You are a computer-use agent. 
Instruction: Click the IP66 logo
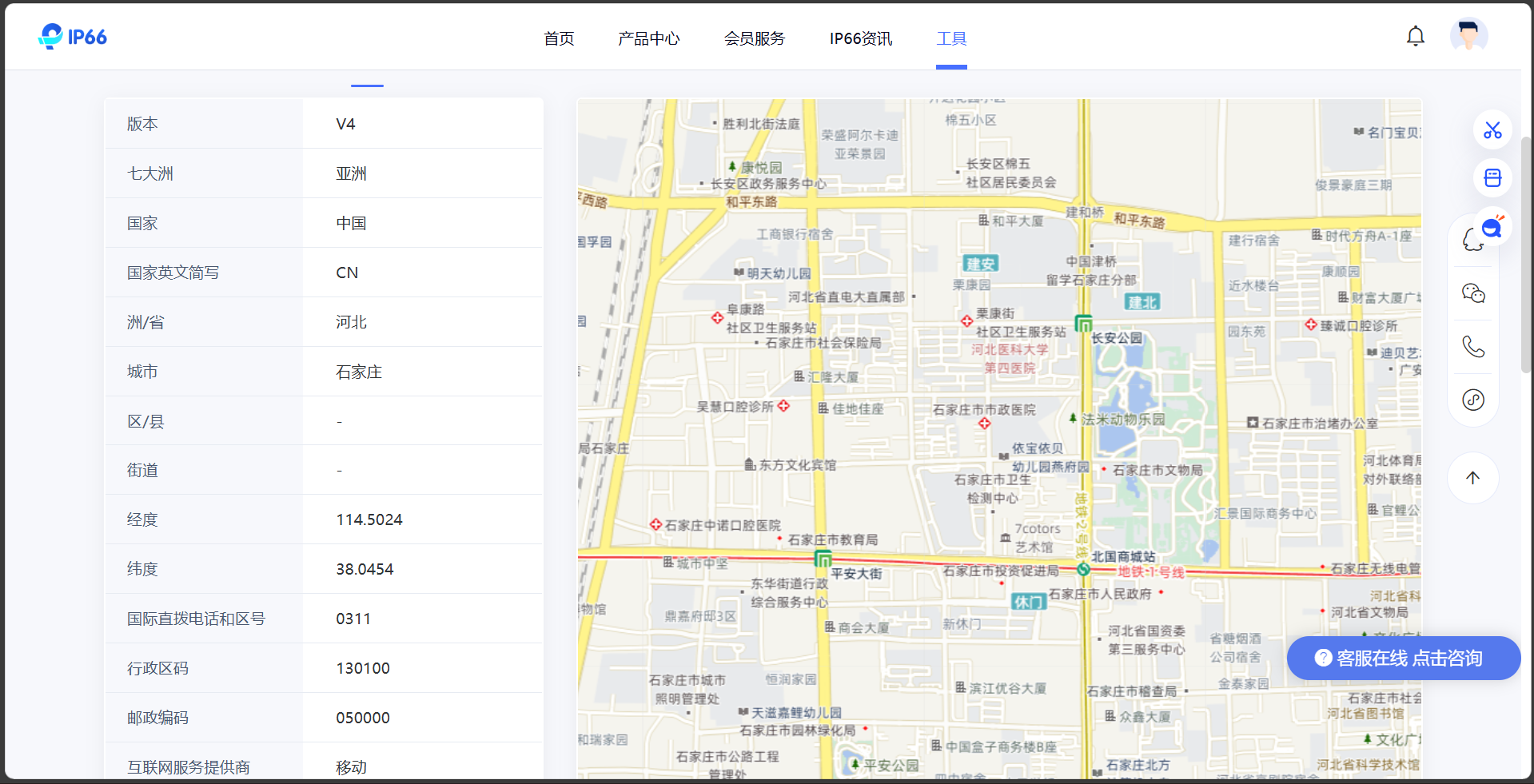coord(72,35)
